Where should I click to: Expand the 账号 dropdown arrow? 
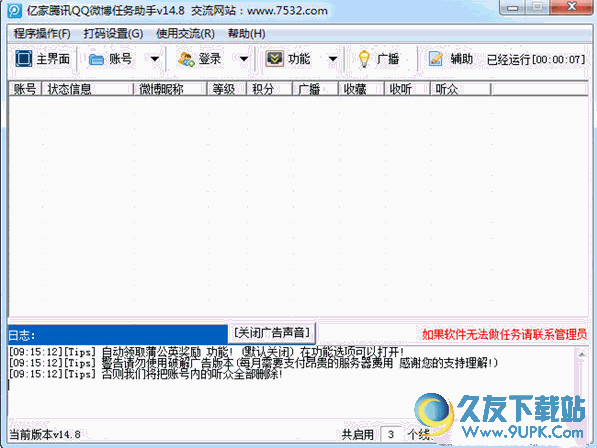[x=155, y=59]
